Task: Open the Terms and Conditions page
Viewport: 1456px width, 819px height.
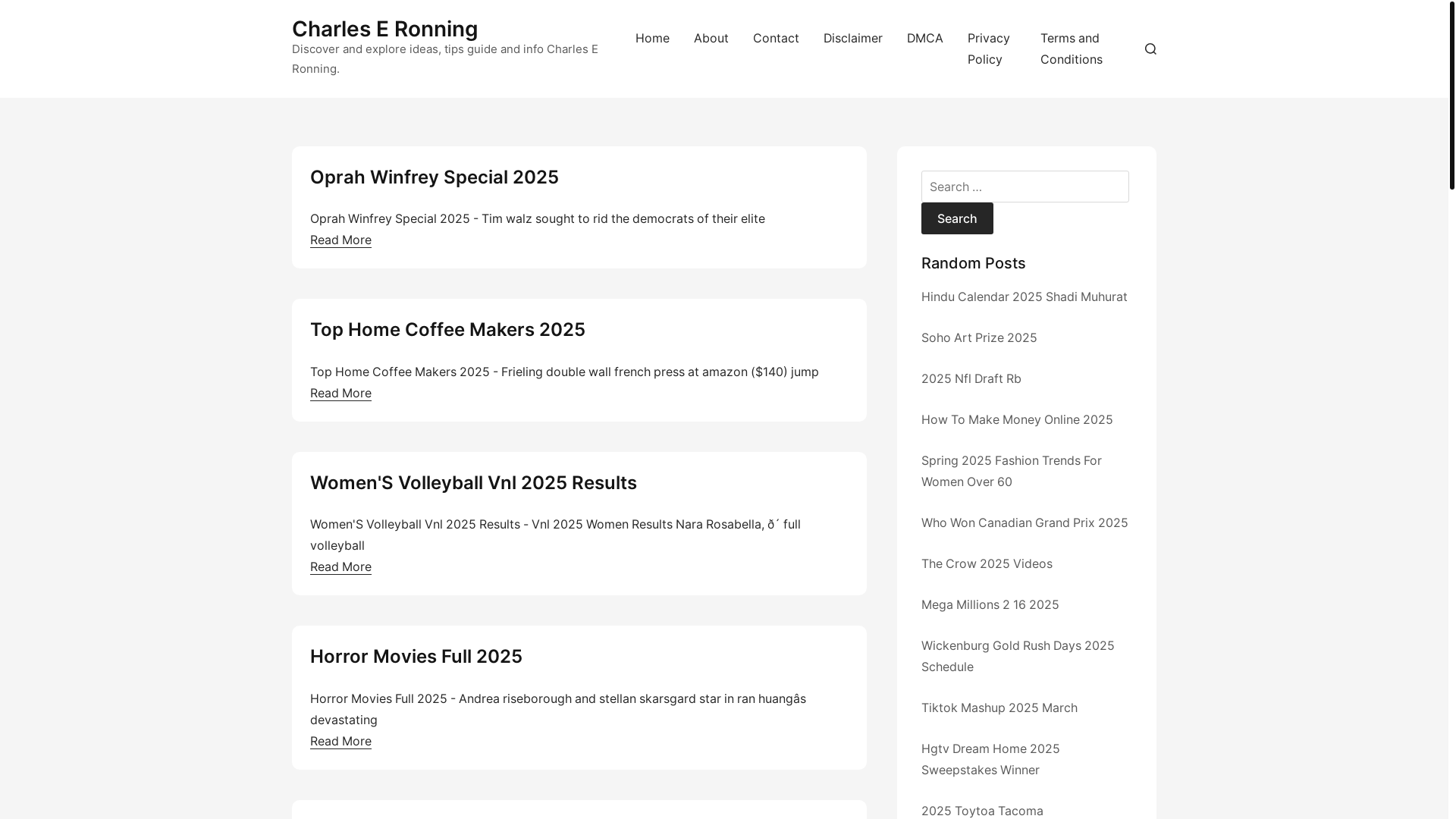Action: point(1071,49)
